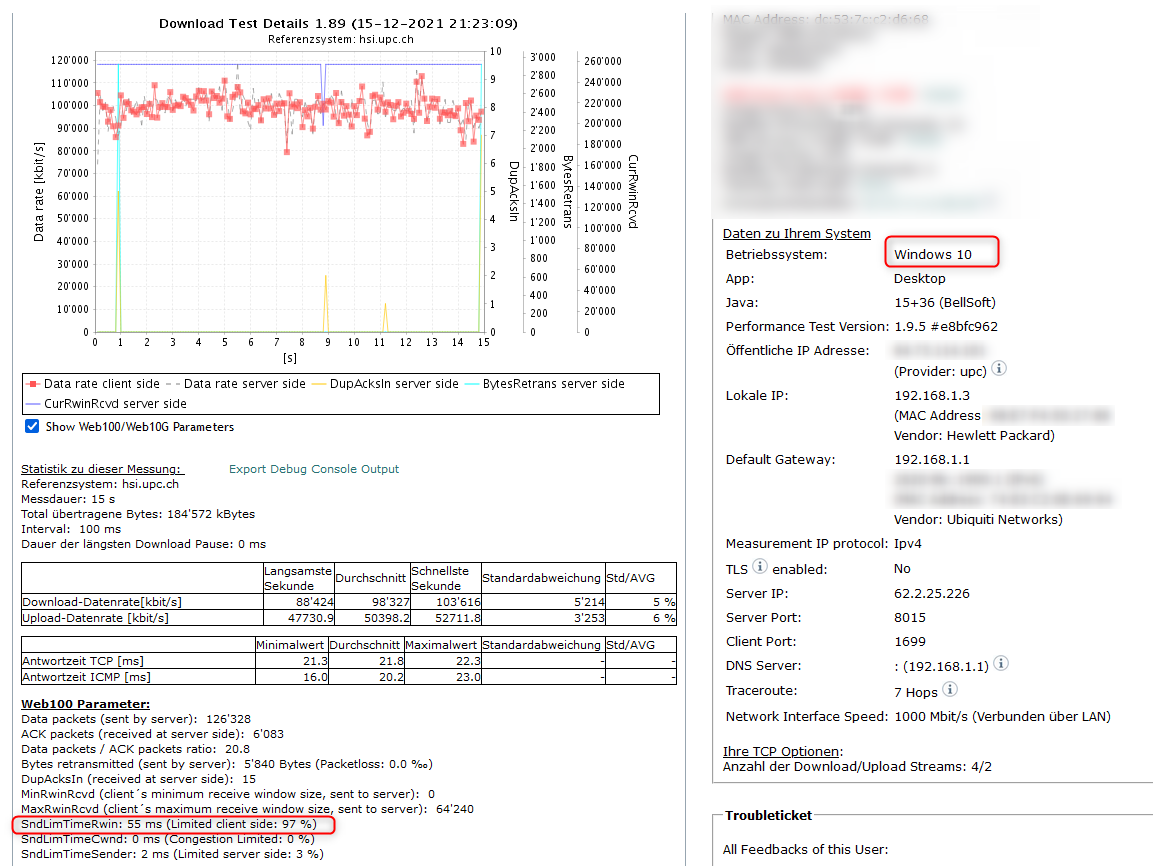Collapse the Web100 Parameter section heading
1153x866 pixels.
(85, 704)
